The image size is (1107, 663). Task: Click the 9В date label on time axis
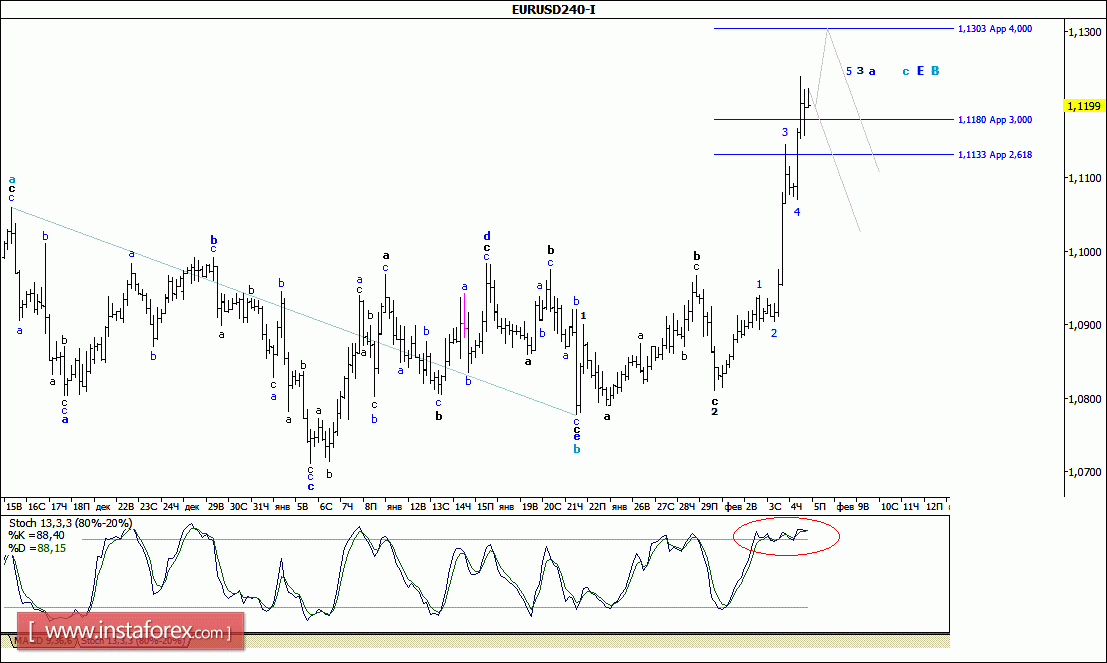tap(863, 506)
